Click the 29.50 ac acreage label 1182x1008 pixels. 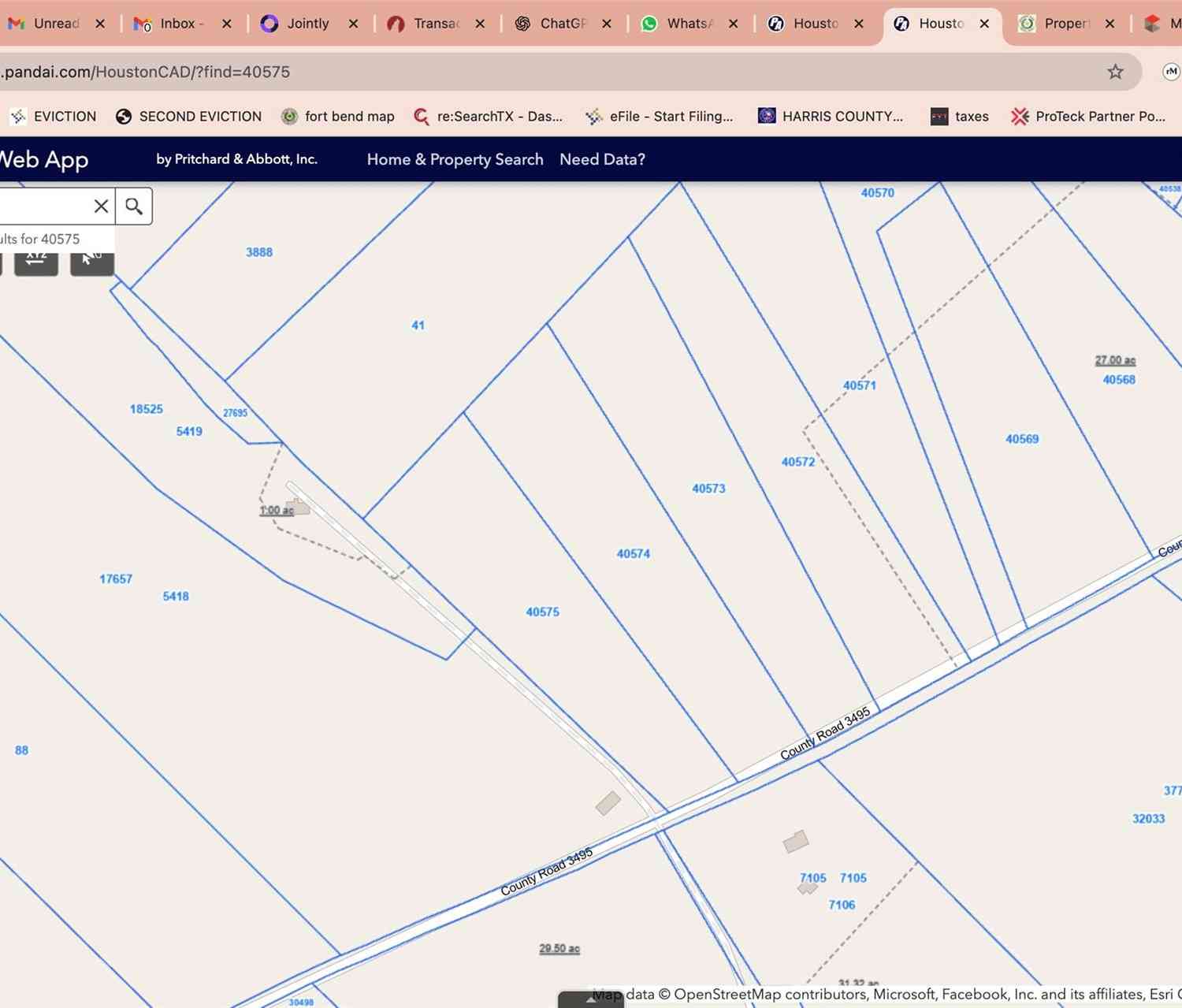pos(559,949)
